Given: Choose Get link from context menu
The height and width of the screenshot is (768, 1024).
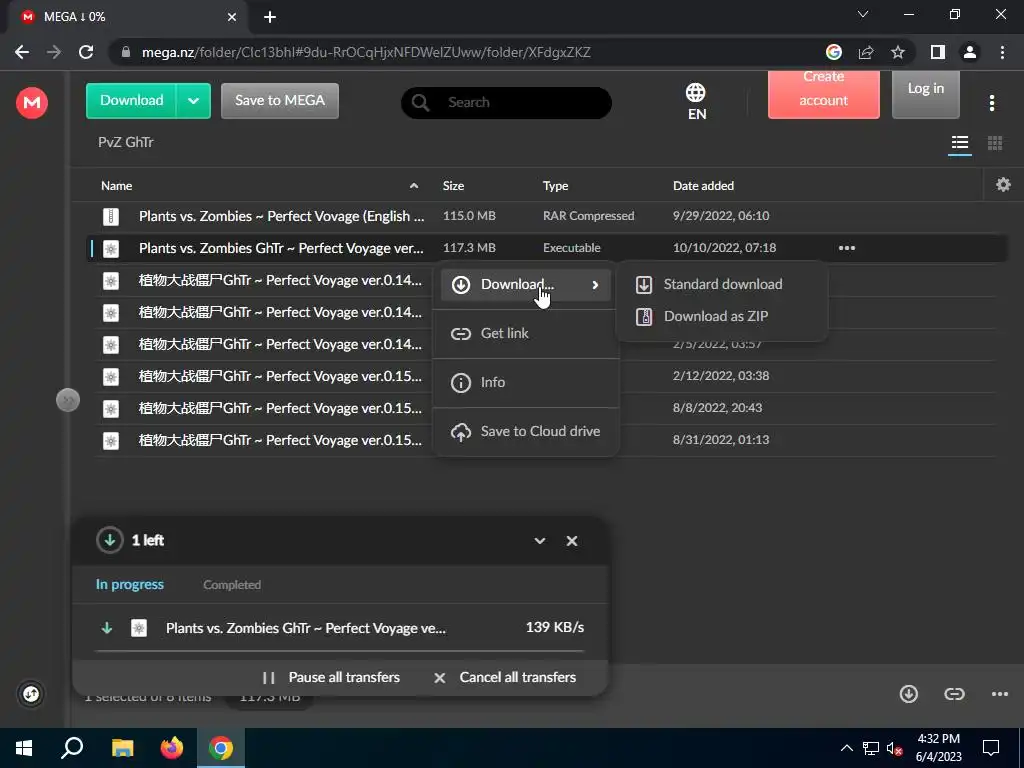Looking at the screenshot, I should tap(526, 333).
